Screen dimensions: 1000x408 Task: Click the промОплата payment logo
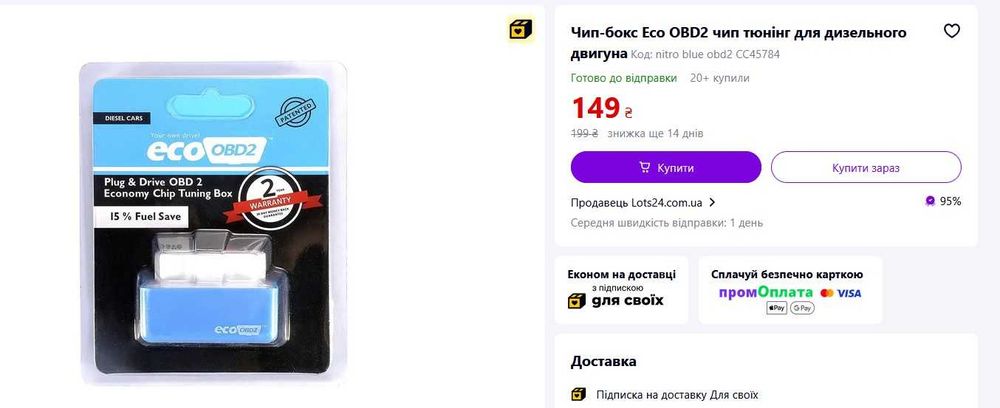tap(766, 293)
